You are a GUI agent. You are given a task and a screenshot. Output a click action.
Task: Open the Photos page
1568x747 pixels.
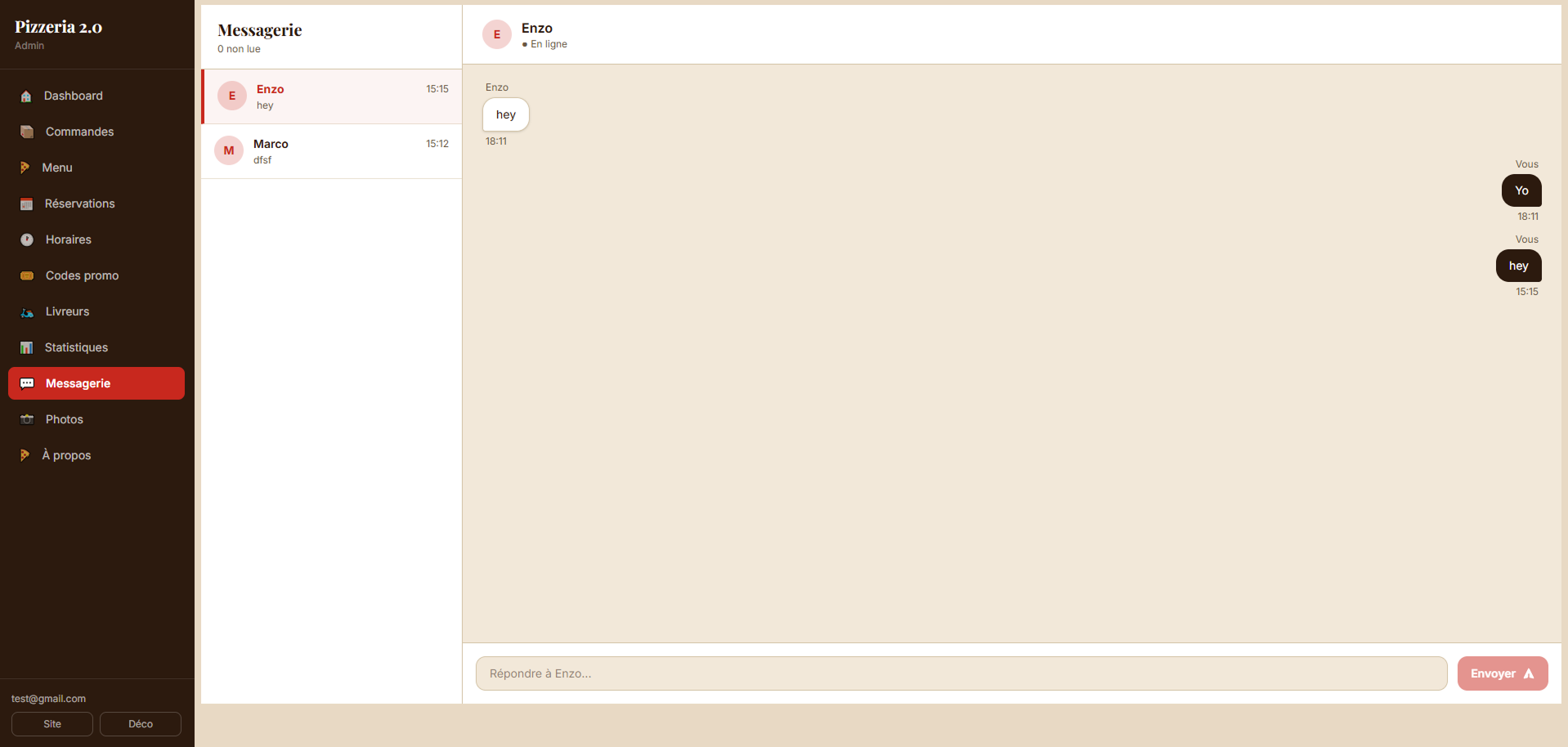point(96,419)
